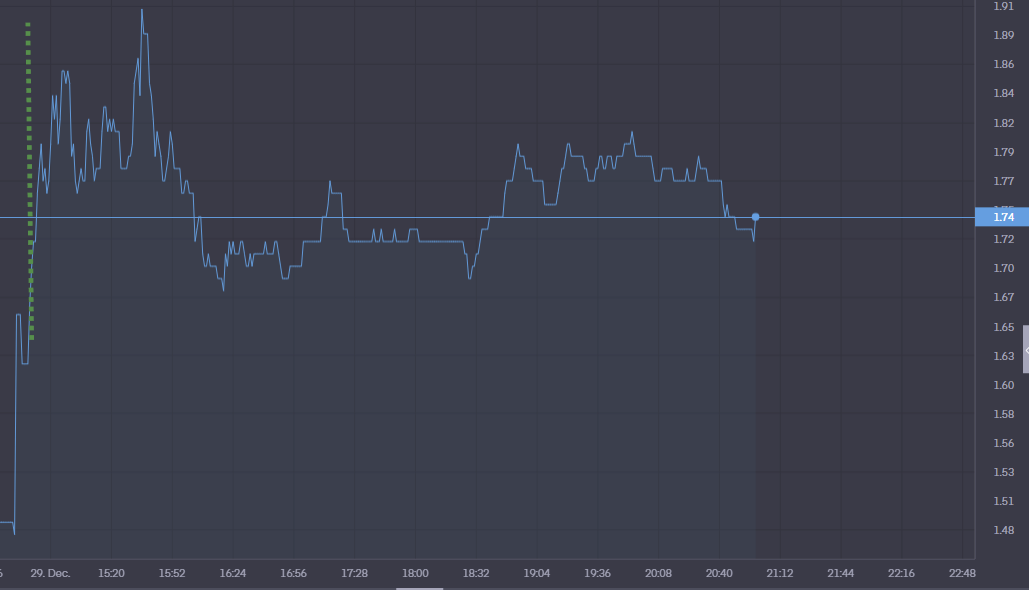Click the 16:24 time axis label
This screenshot has width=1029, height=590.
click(x=233, y=573)
